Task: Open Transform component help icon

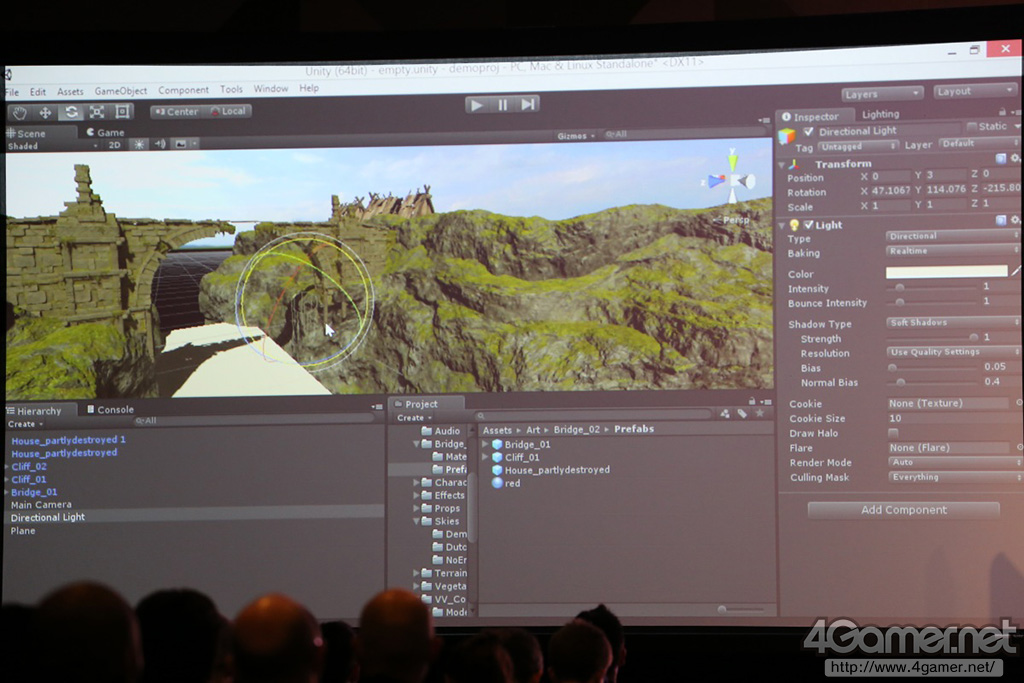Action: point(1000,159)
